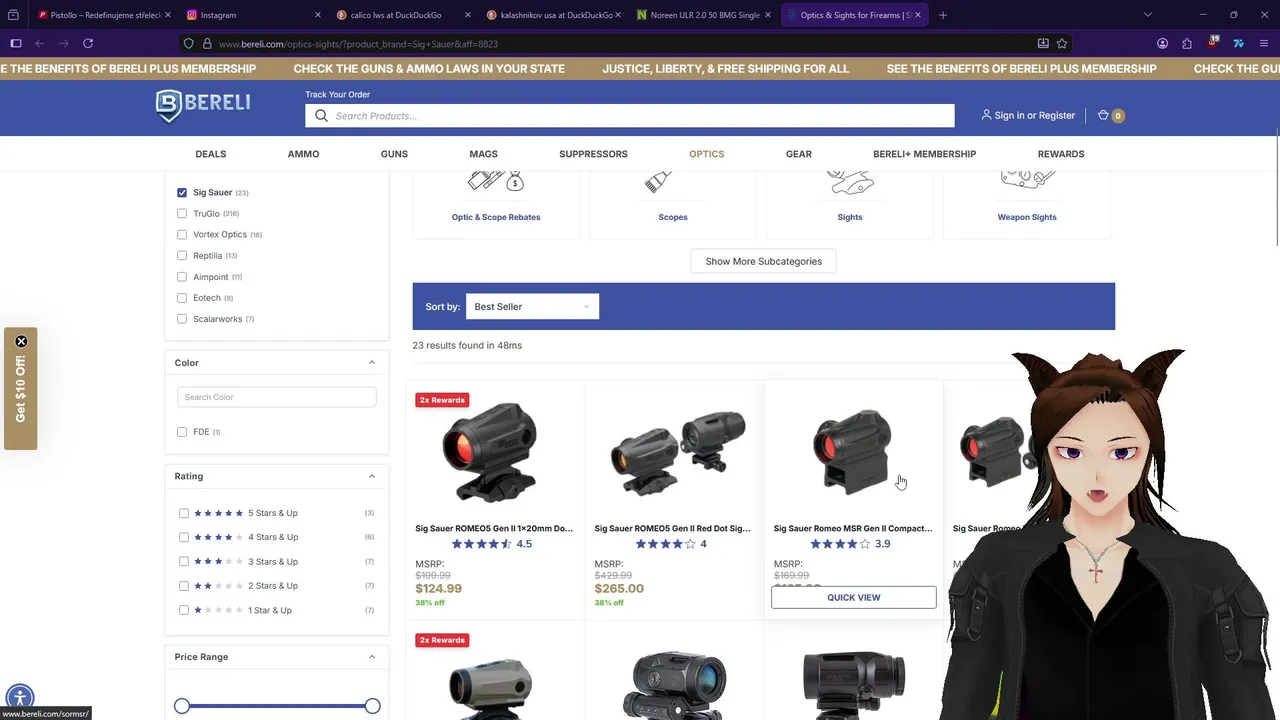Open the AMMO menu

(x=303, y=154)
